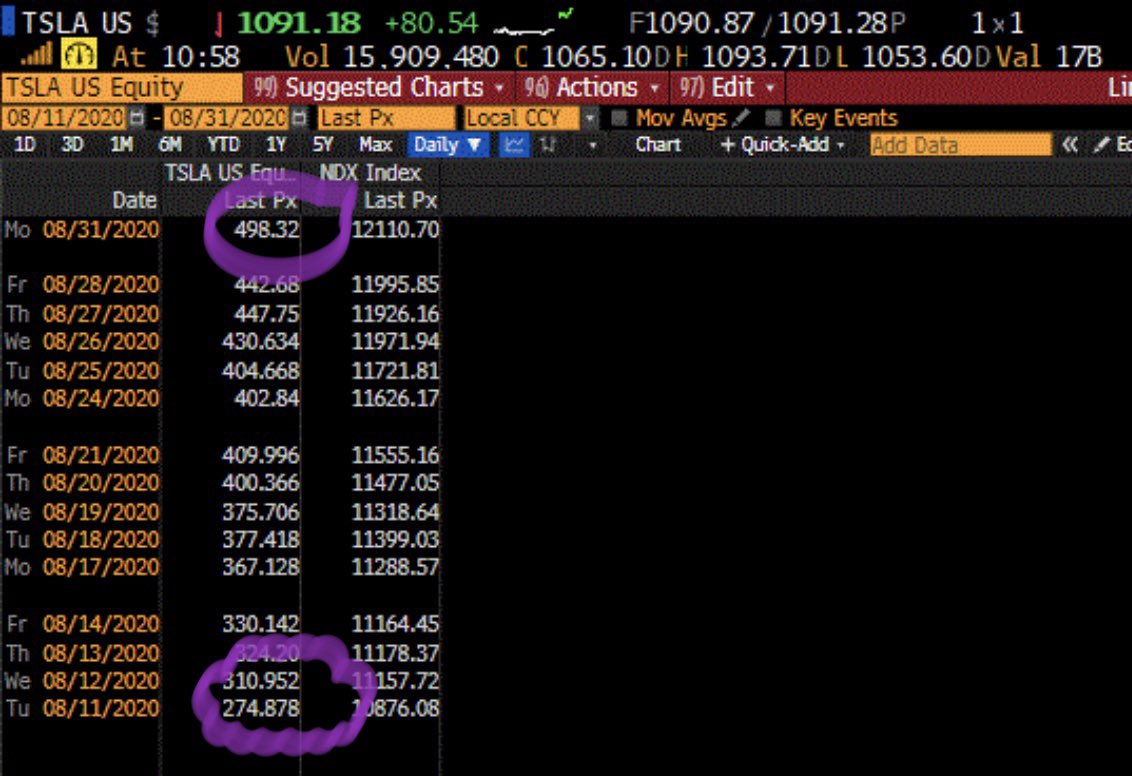Click TSLA price 409.996

pos(261,455)
